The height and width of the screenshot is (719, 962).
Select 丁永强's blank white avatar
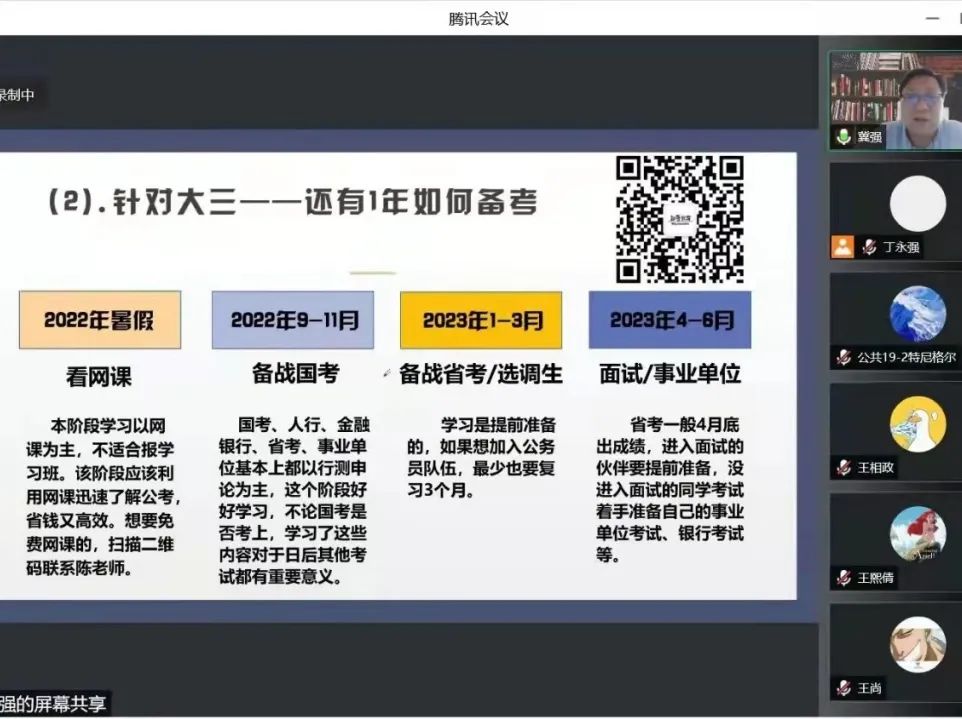[x=917, y=203]
